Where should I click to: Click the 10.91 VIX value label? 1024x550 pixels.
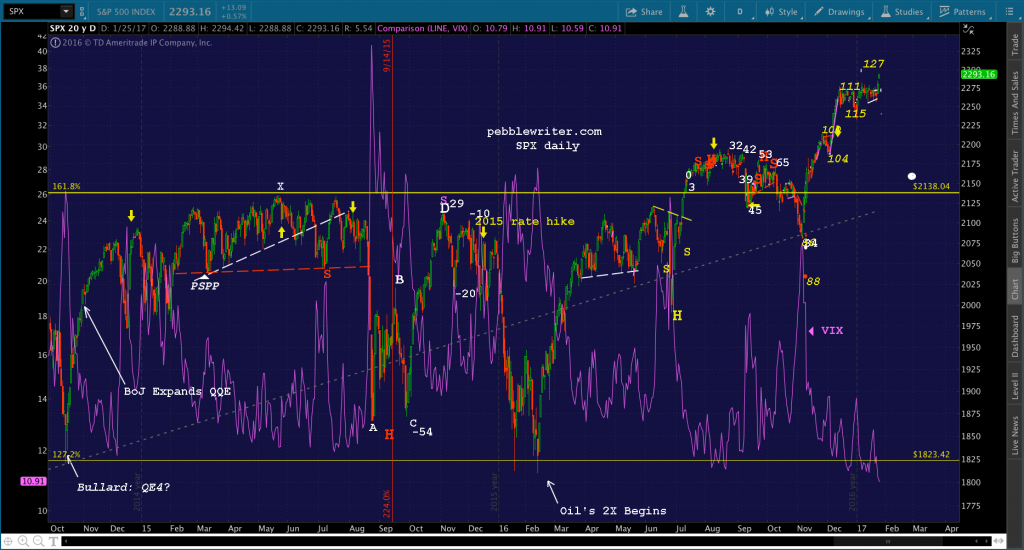pos(33,481)
